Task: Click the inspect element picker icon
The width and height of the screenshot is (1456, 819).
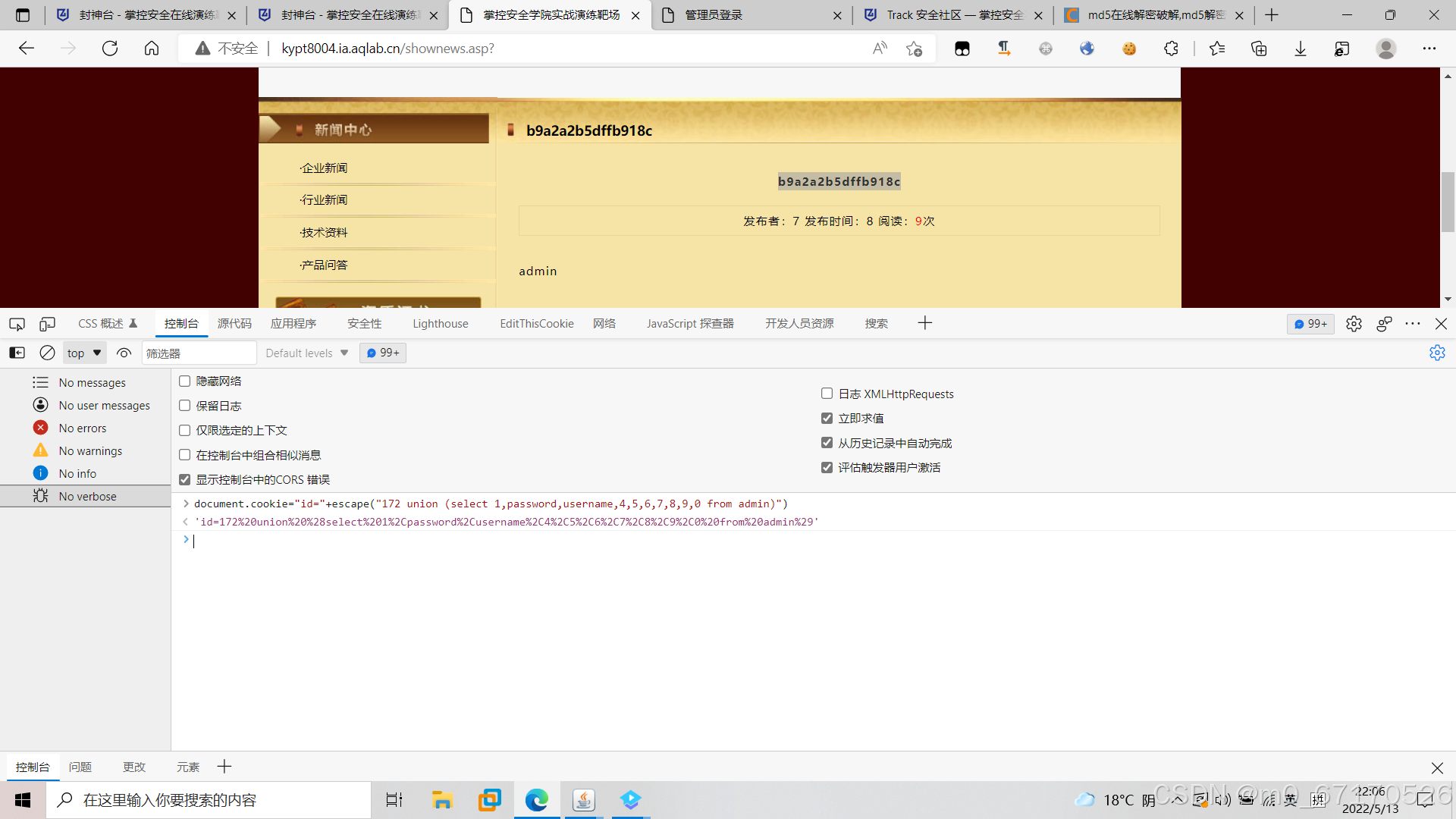Action: pyautogui.click(x=17, y=324)
